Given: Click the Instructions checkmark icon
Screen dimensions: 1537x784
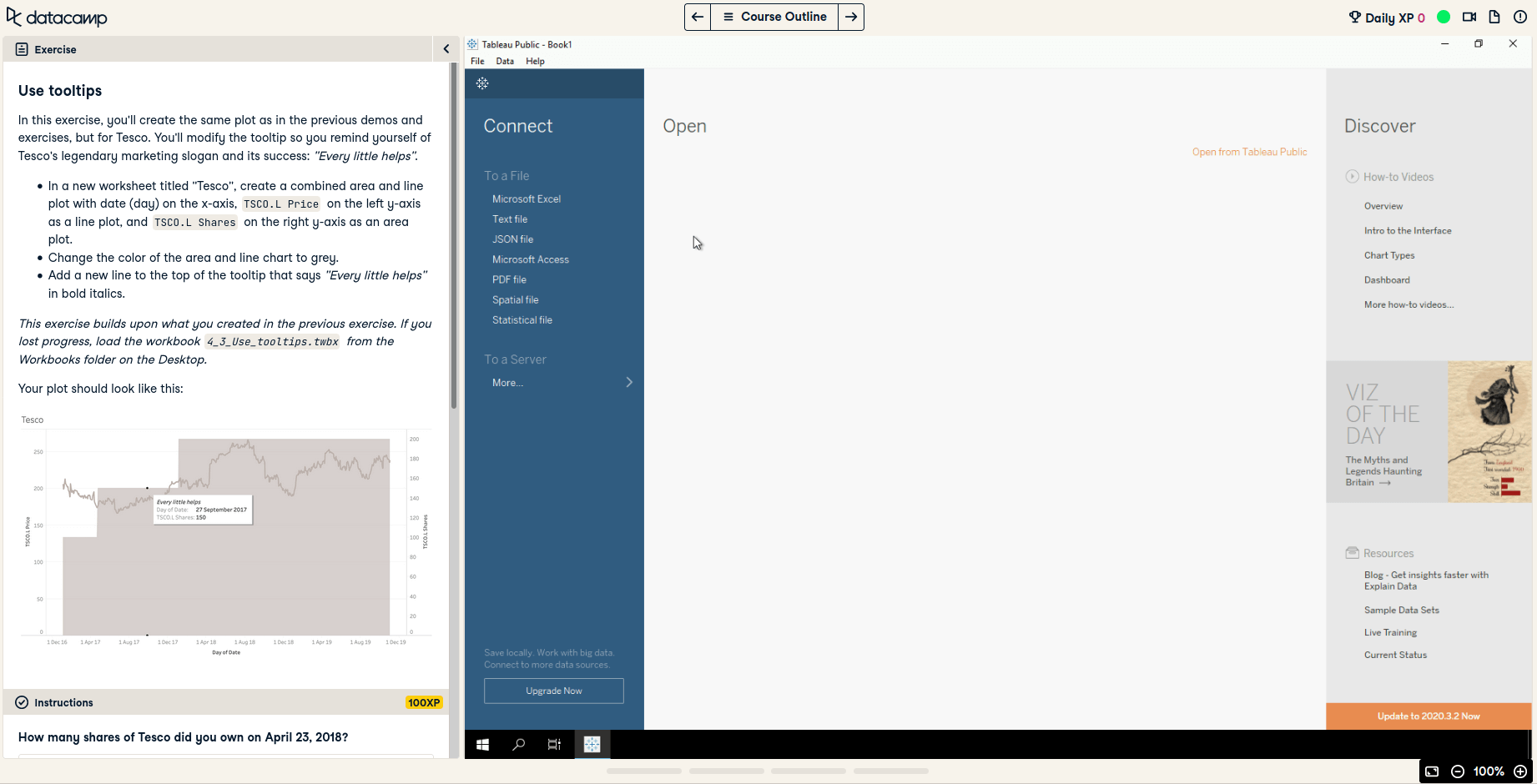Looking at the screenshot, I should click(22, 702).
